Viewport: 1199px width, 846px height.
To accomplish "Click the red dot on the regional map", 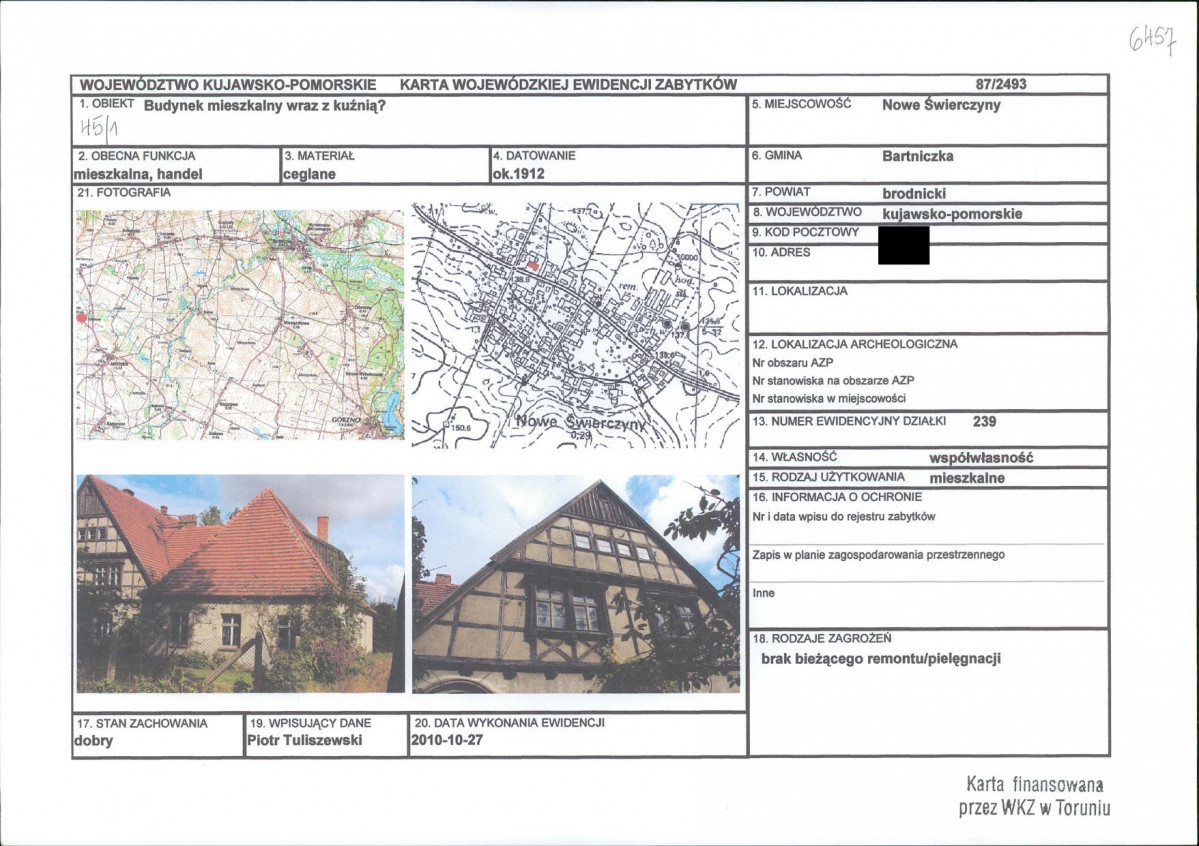I will pyautogui.click(x=81, y=317).
